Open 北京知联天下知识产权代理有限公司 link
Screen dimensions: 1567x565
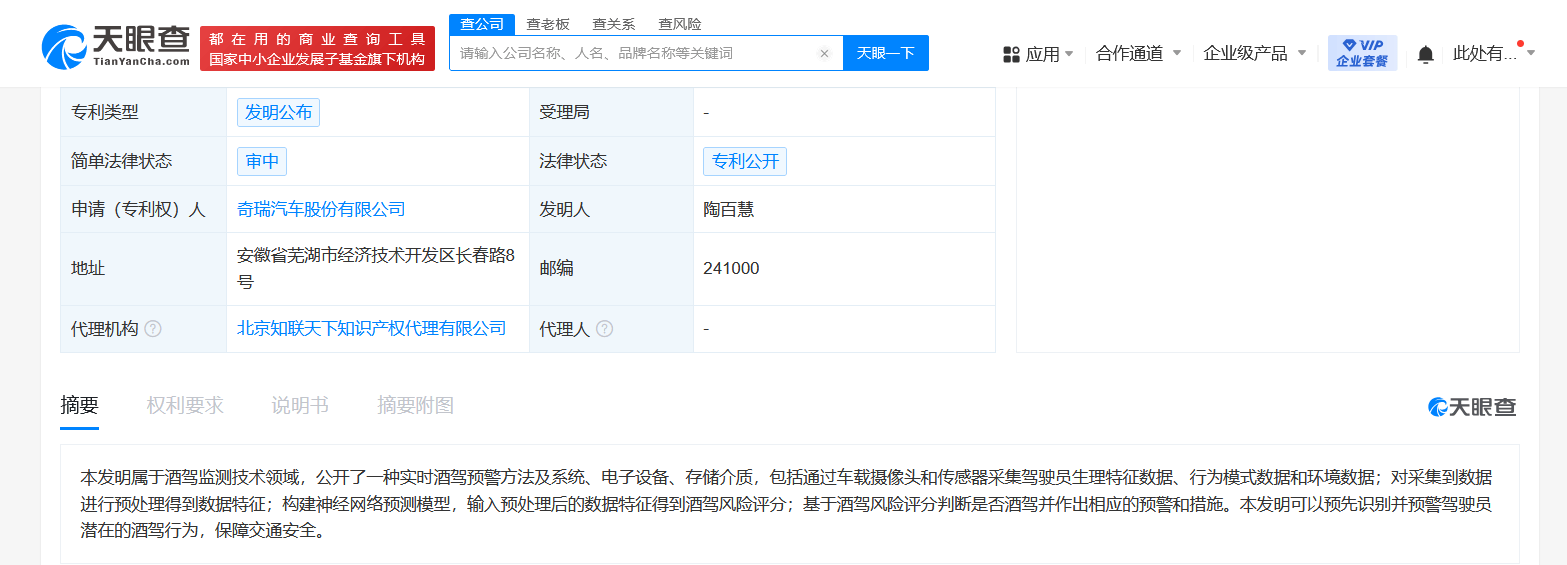[371, 328]
